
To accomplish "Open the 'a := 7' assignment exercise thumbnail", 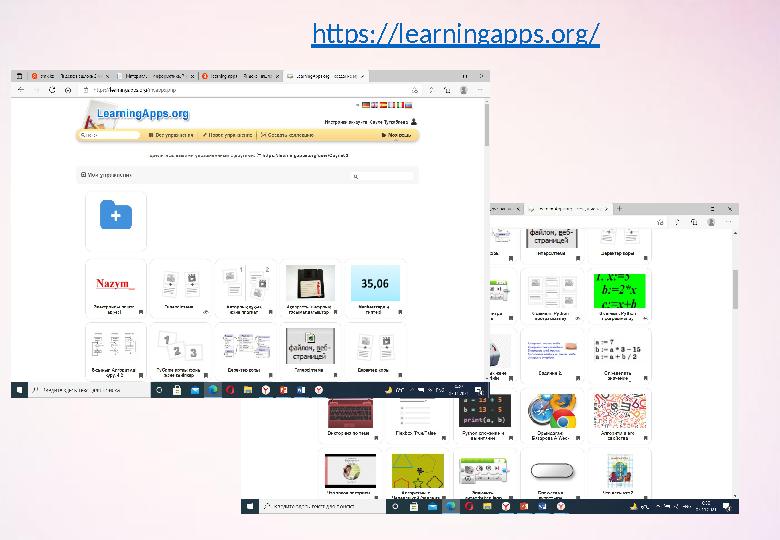I will (x=620, y=350).
